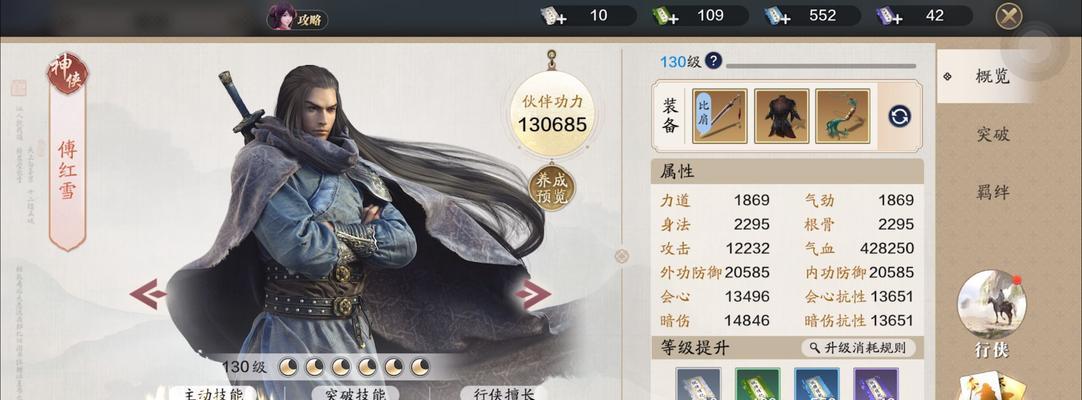Swap equipment with the circular refresh icon
This screenshot has width=1082, height=400.
tap(900, 116)
